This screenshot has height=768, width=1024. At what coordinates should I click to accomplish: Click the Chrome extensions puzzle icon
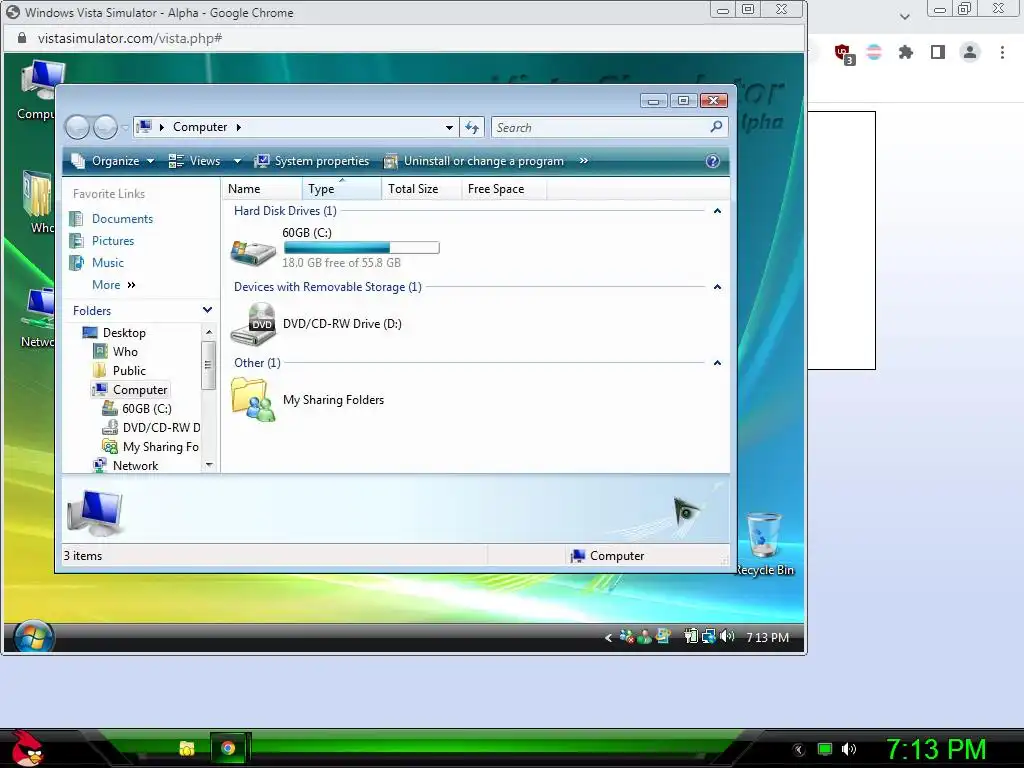click(x=906, y=52)
